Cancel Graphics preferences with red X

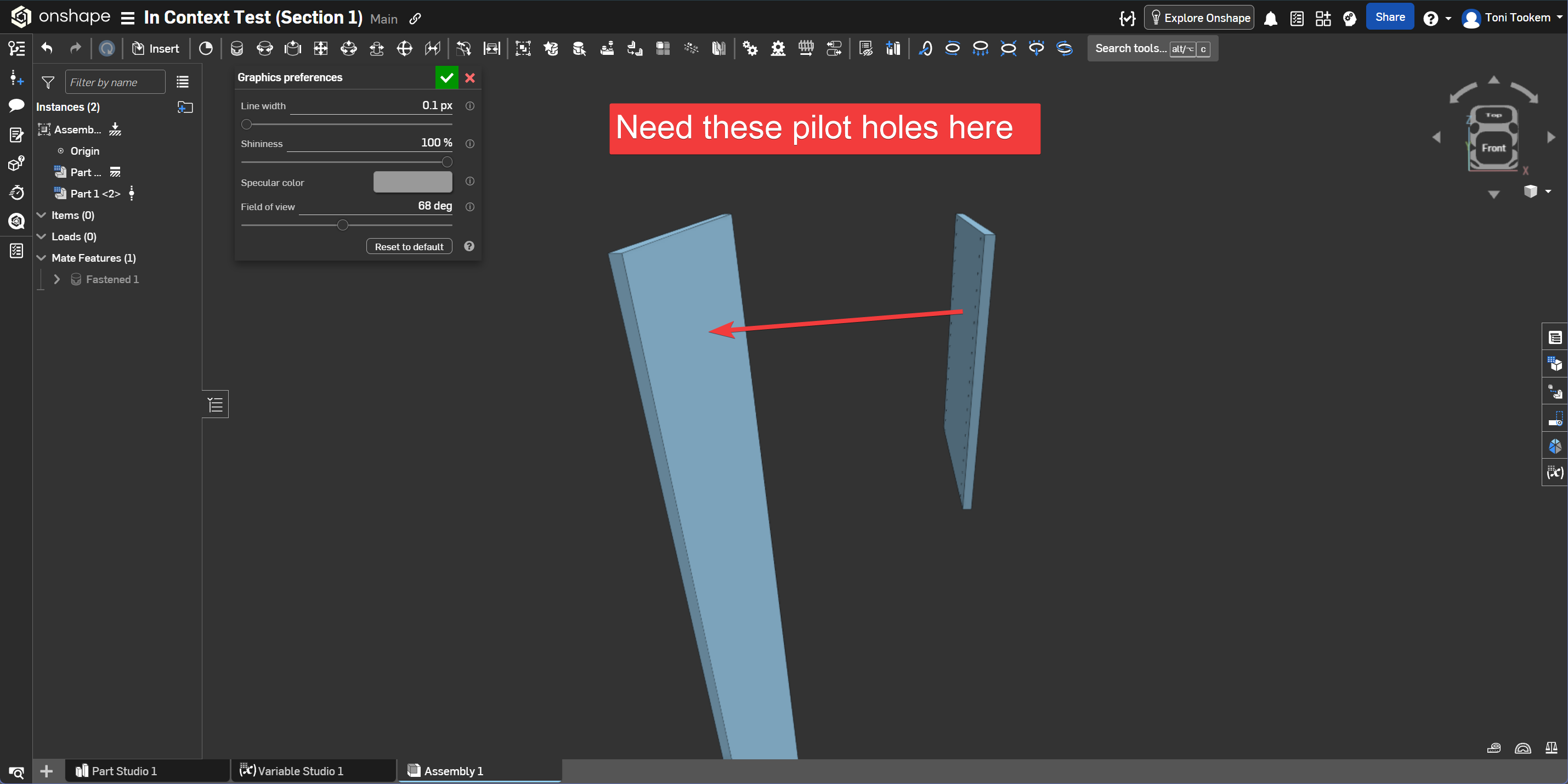(x=470, y=78)
